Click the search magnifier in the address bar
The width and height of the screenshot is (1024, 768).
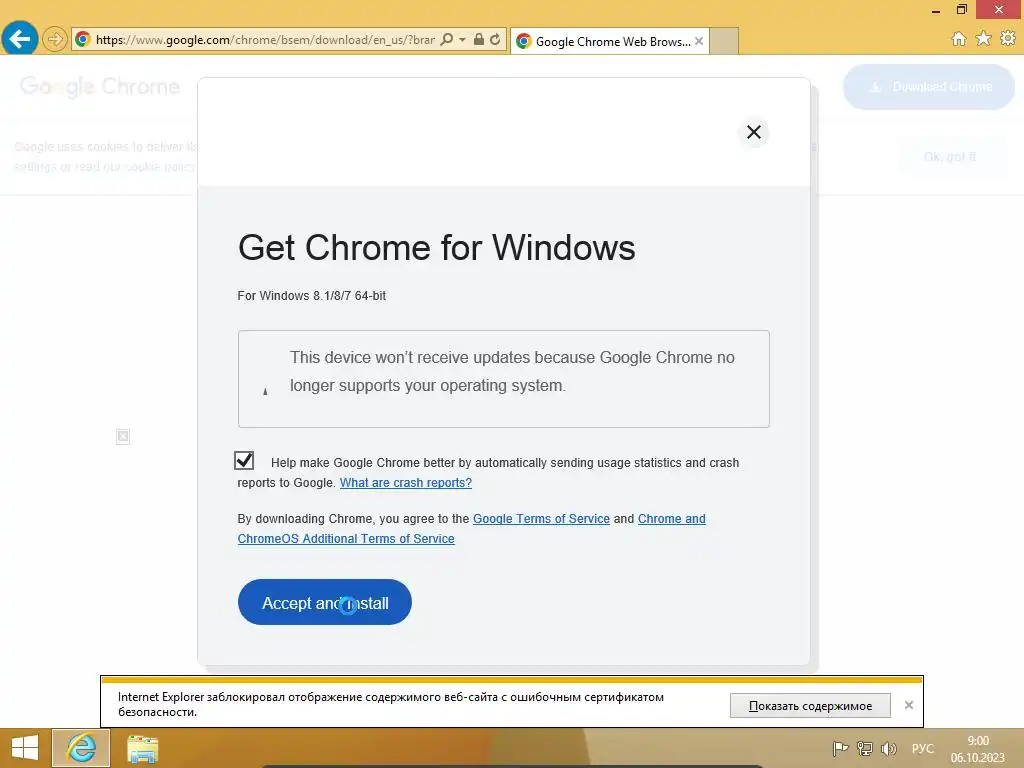[x=447, y=40]
